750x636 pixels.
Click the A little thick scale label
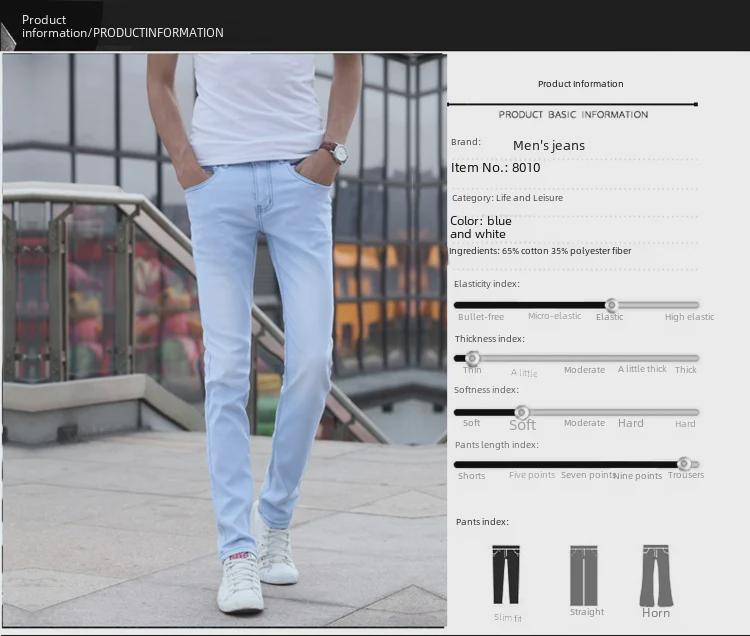(642, 369)
